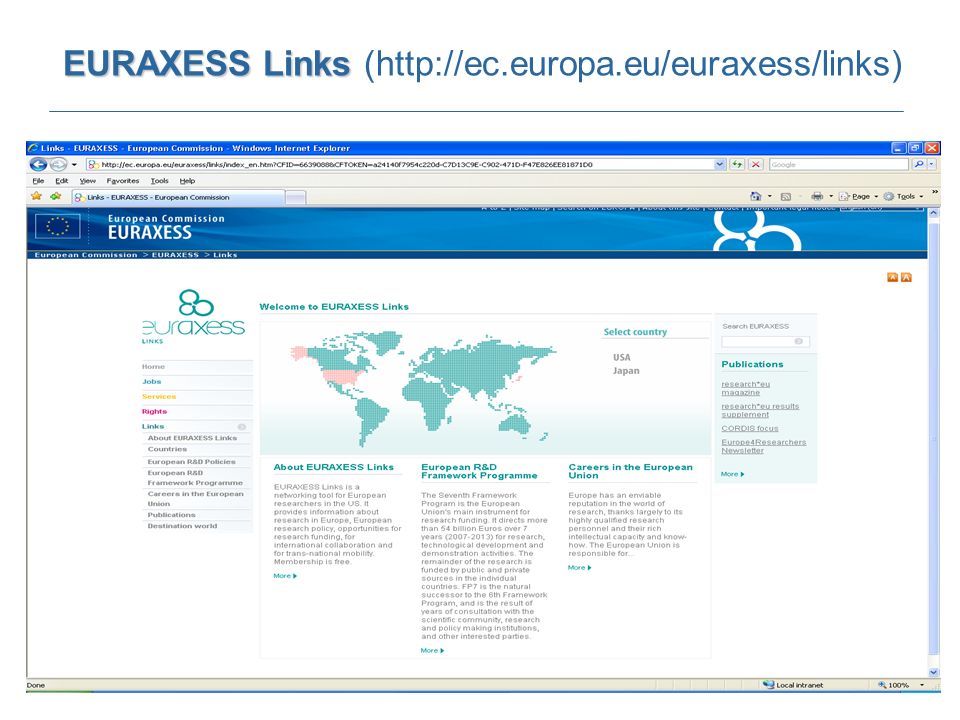Image resolution: width=960 pixels, height=720 pixels.
Task: Open the 100% zoom level dropdown
Action: tap(921, 685)
